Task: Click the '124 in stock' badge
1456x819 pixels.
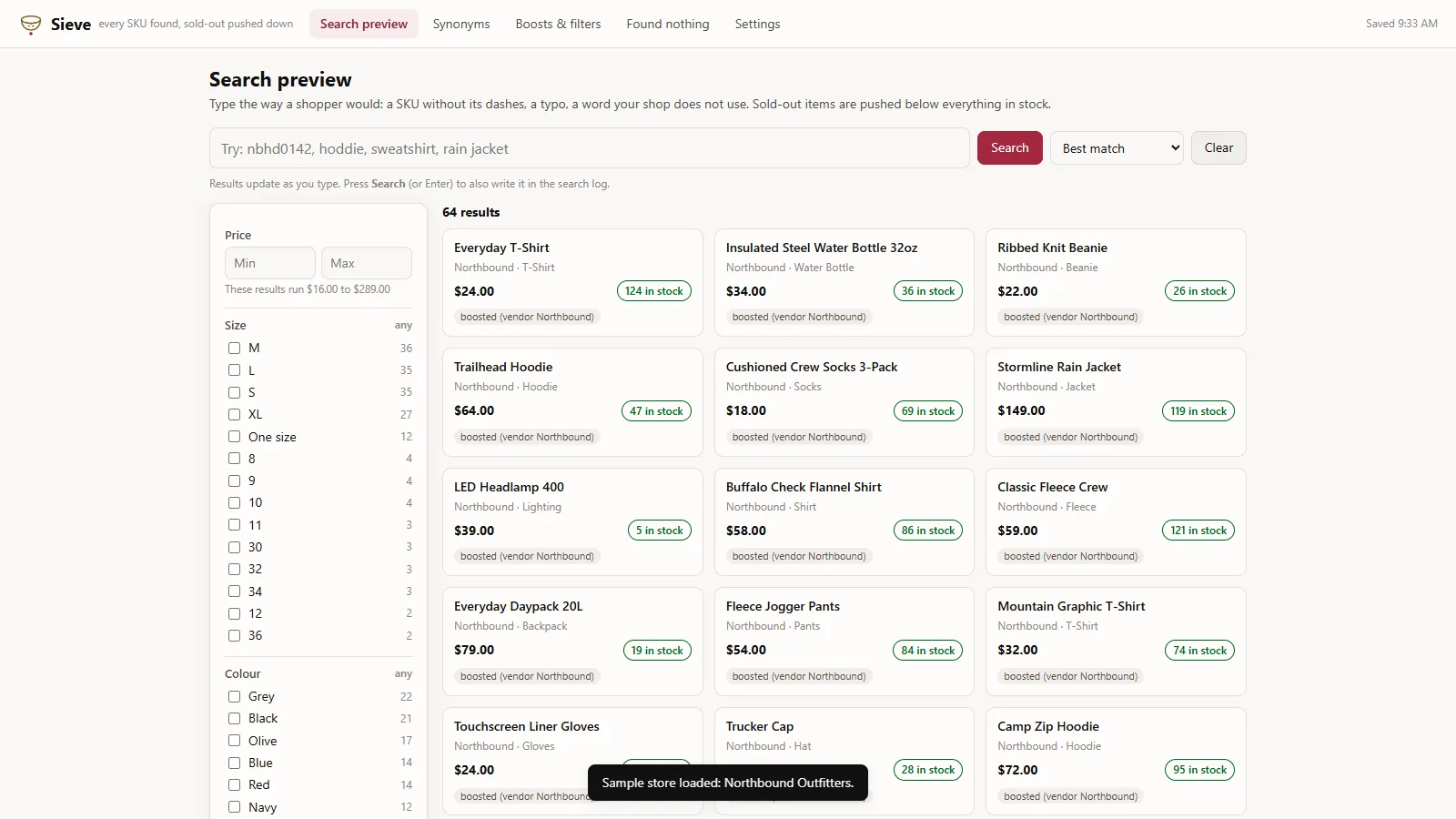Action: (x=654, y=291)
